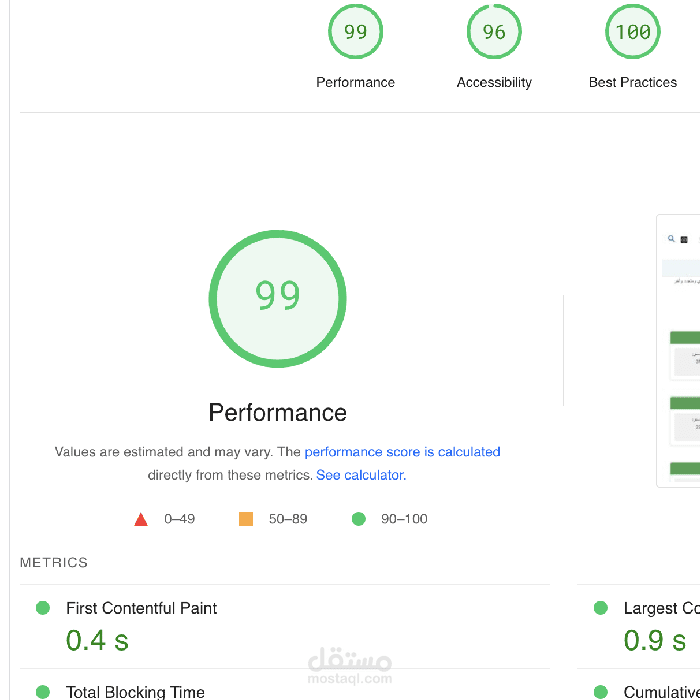Viewport: 700px width, 700px height.
Task: Click the '0.9 s' metric value
Action: click(654, 640)
